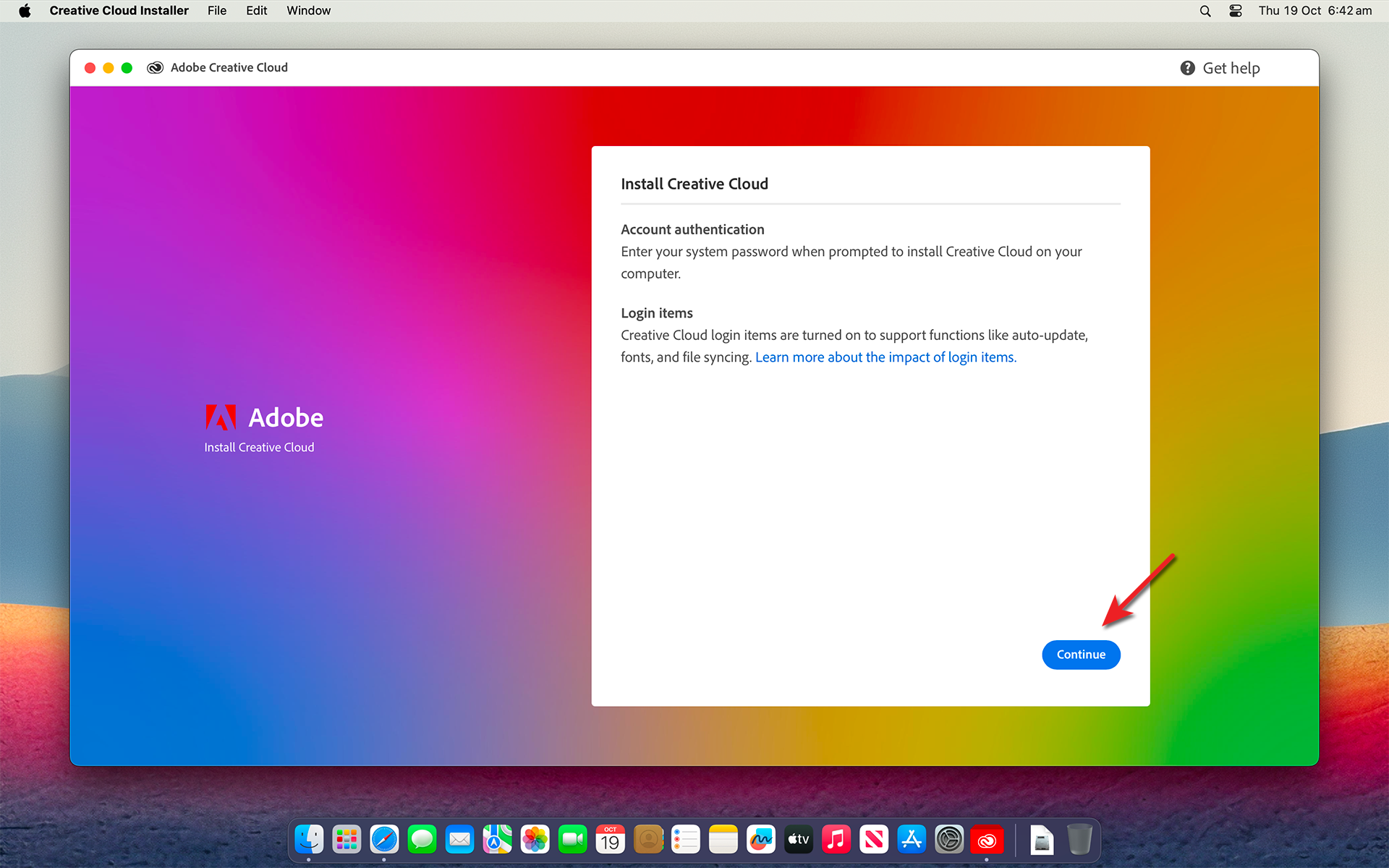The height and width of the screenshot is (868, 1389).
Task: Open System Settings from the Dock
Action: click(x=948, y=840)
